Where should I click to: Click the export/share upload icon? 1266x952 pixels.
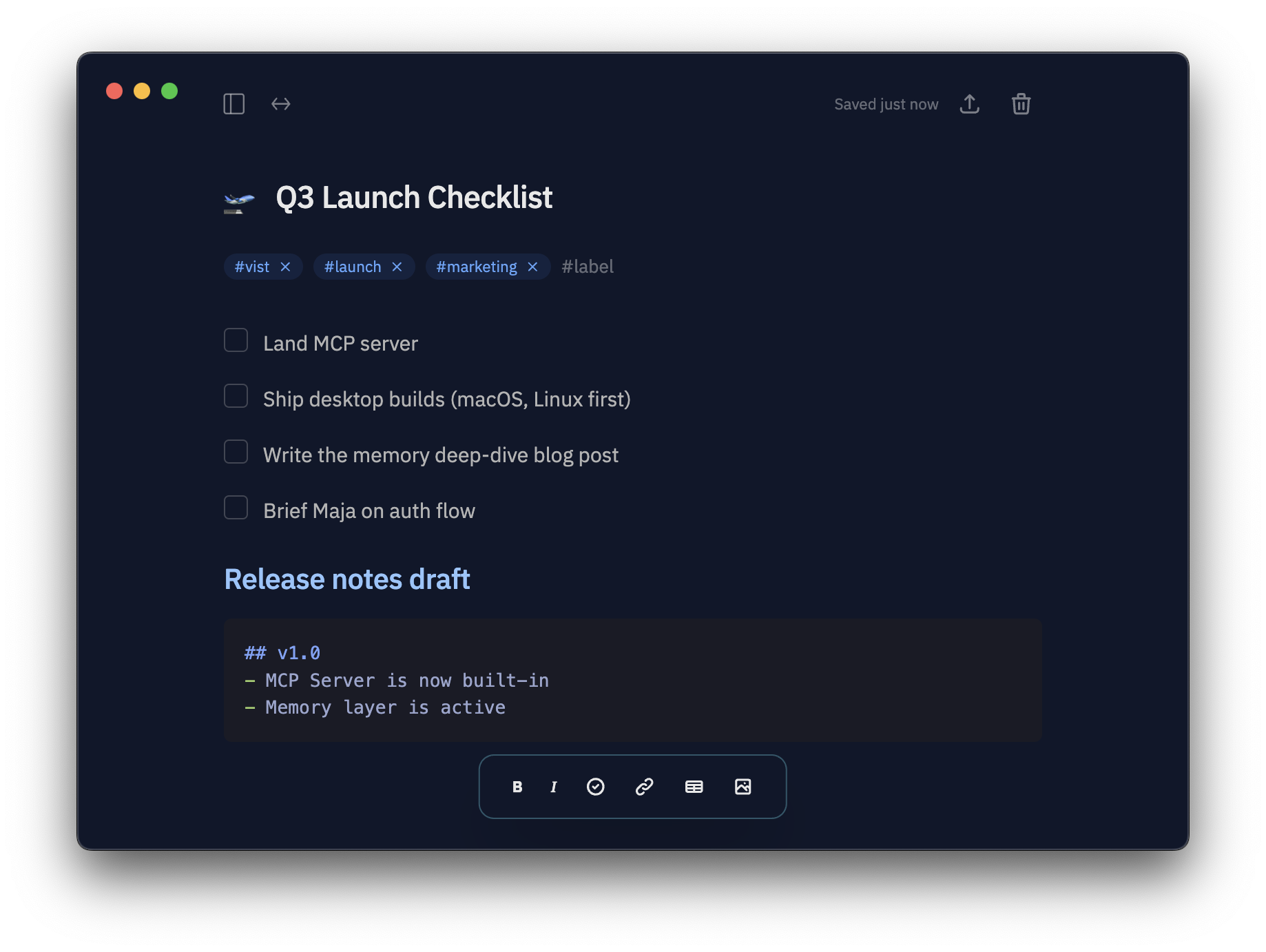point(970,104)
